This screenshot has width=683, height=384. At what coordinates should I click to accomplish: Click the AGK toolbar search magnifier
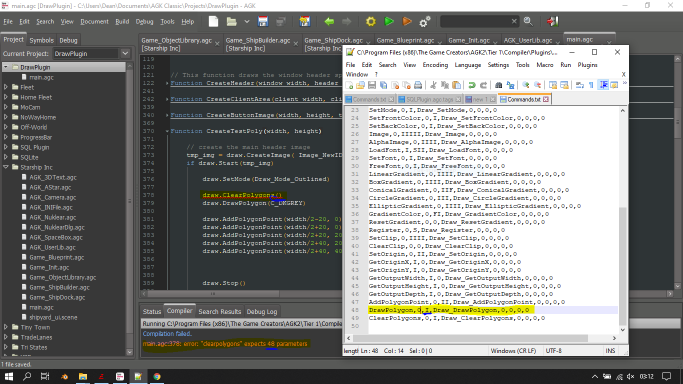point(528,21)
